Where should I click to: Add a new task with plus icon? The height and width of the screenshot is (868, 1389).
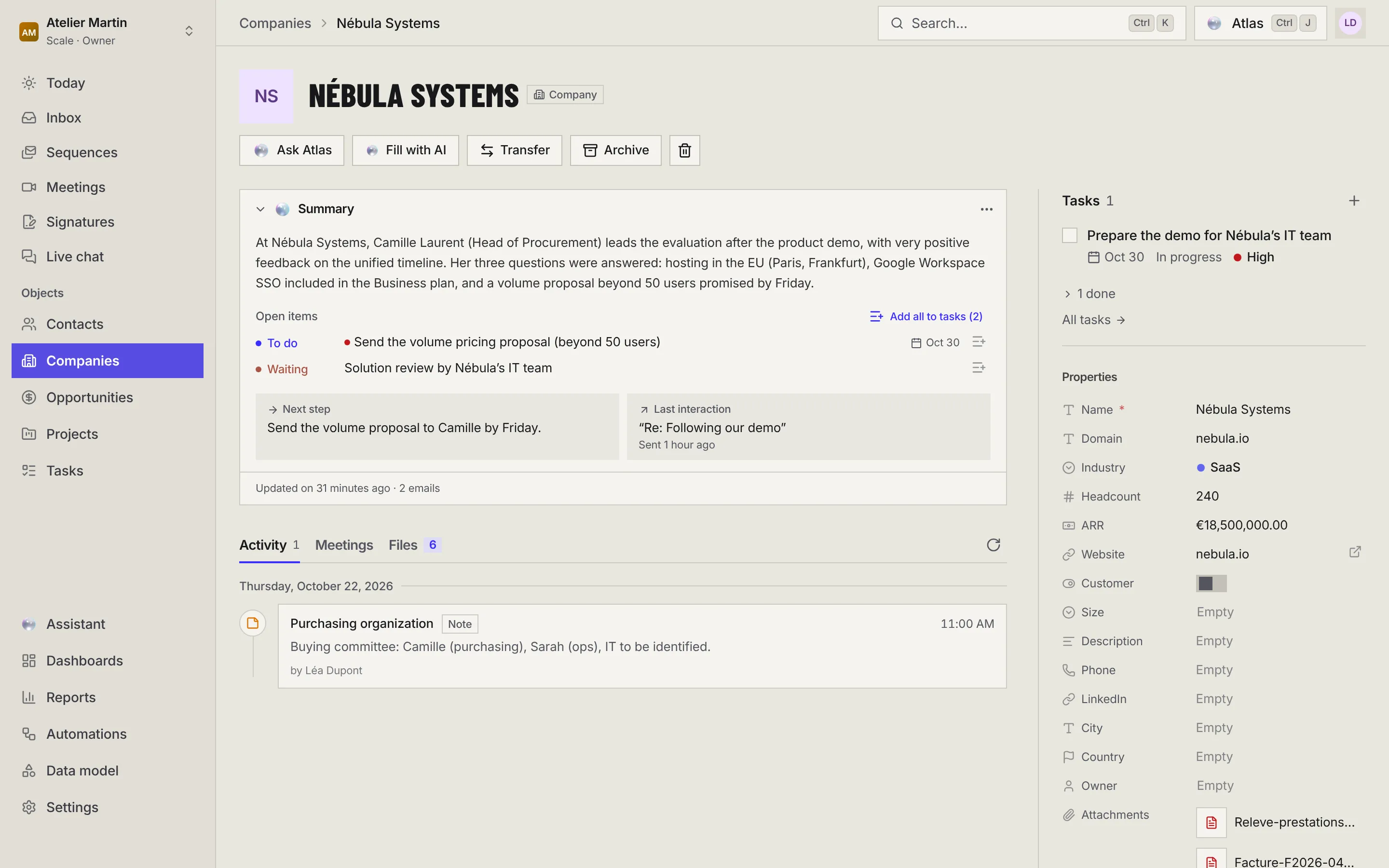(1354, 200)
